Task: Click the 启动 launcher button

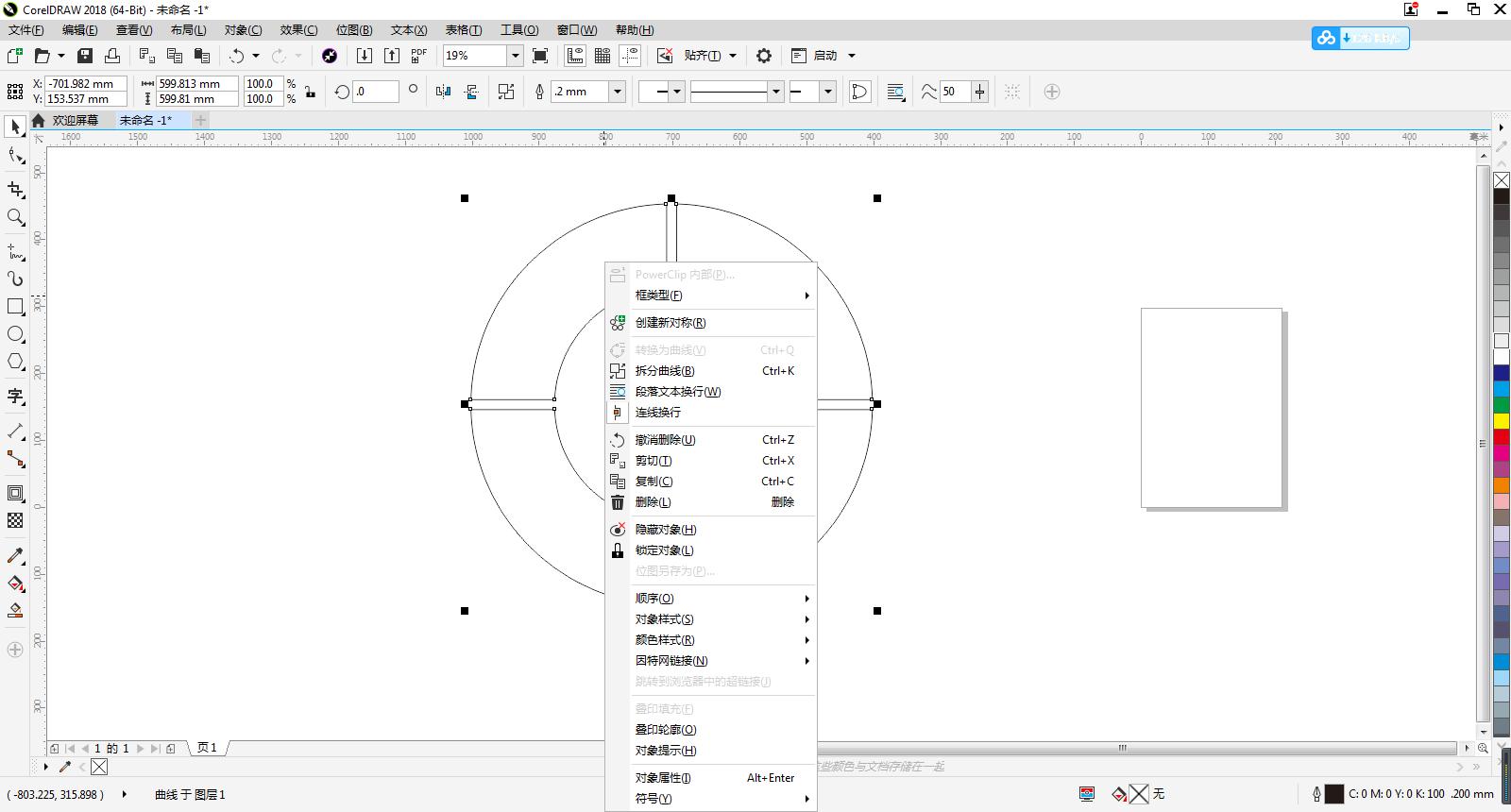Action: [824, 56]
